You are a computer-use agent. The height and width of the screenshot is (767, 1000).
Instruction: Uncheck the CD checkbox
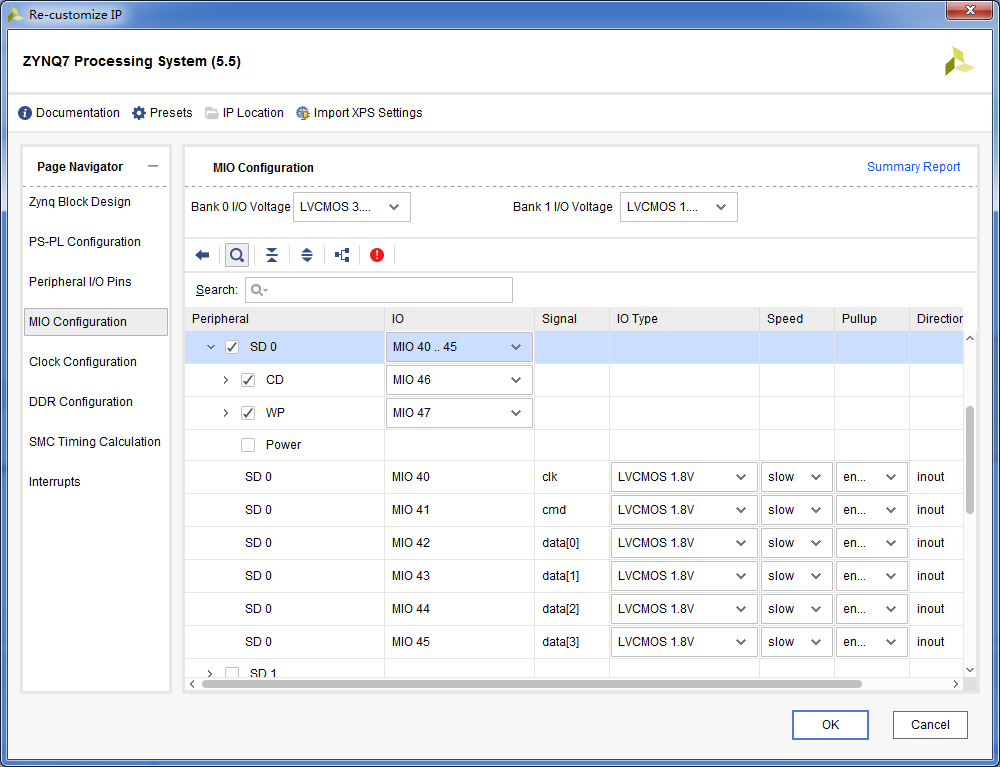pyautogui.click(x=248, y=380)
